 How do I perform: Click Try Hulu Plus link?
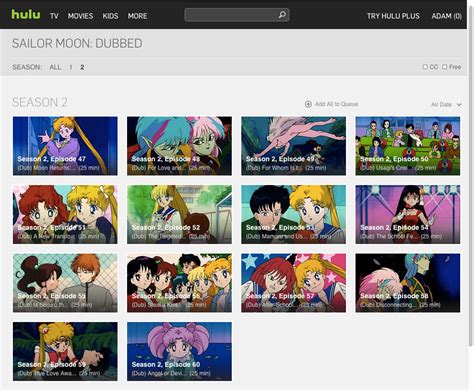click(x=393, y=16)
